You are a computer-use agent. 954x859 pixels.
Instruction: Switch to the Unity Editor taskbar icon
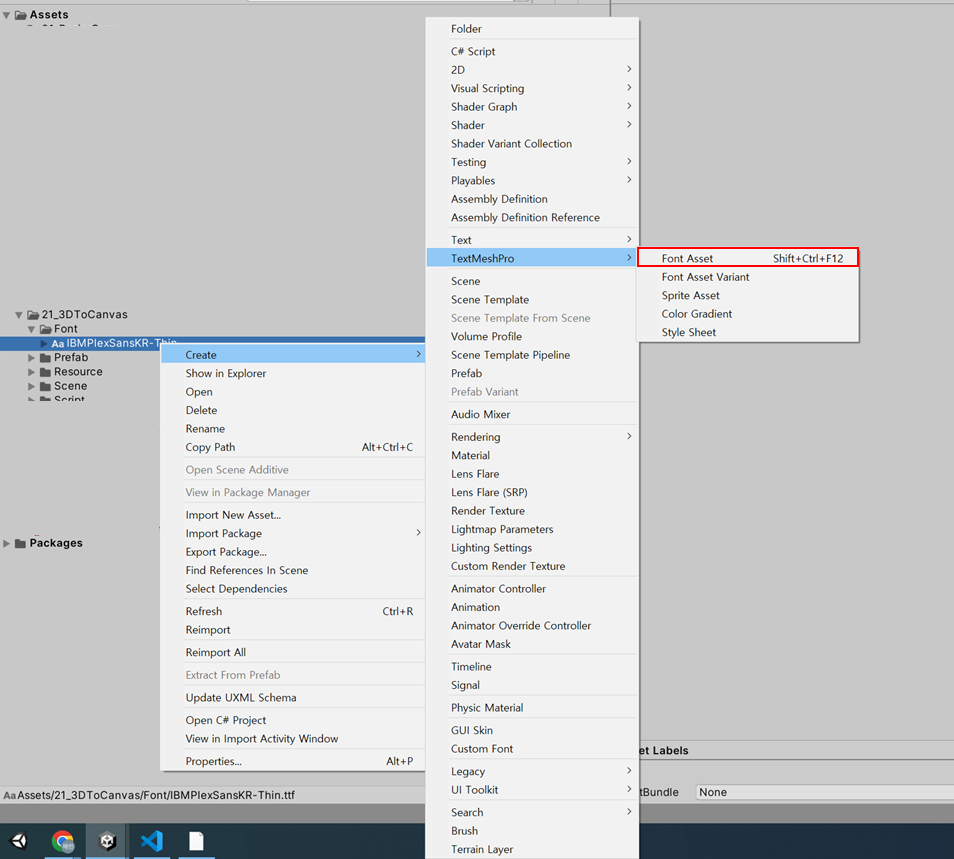(x=108, y=841)
